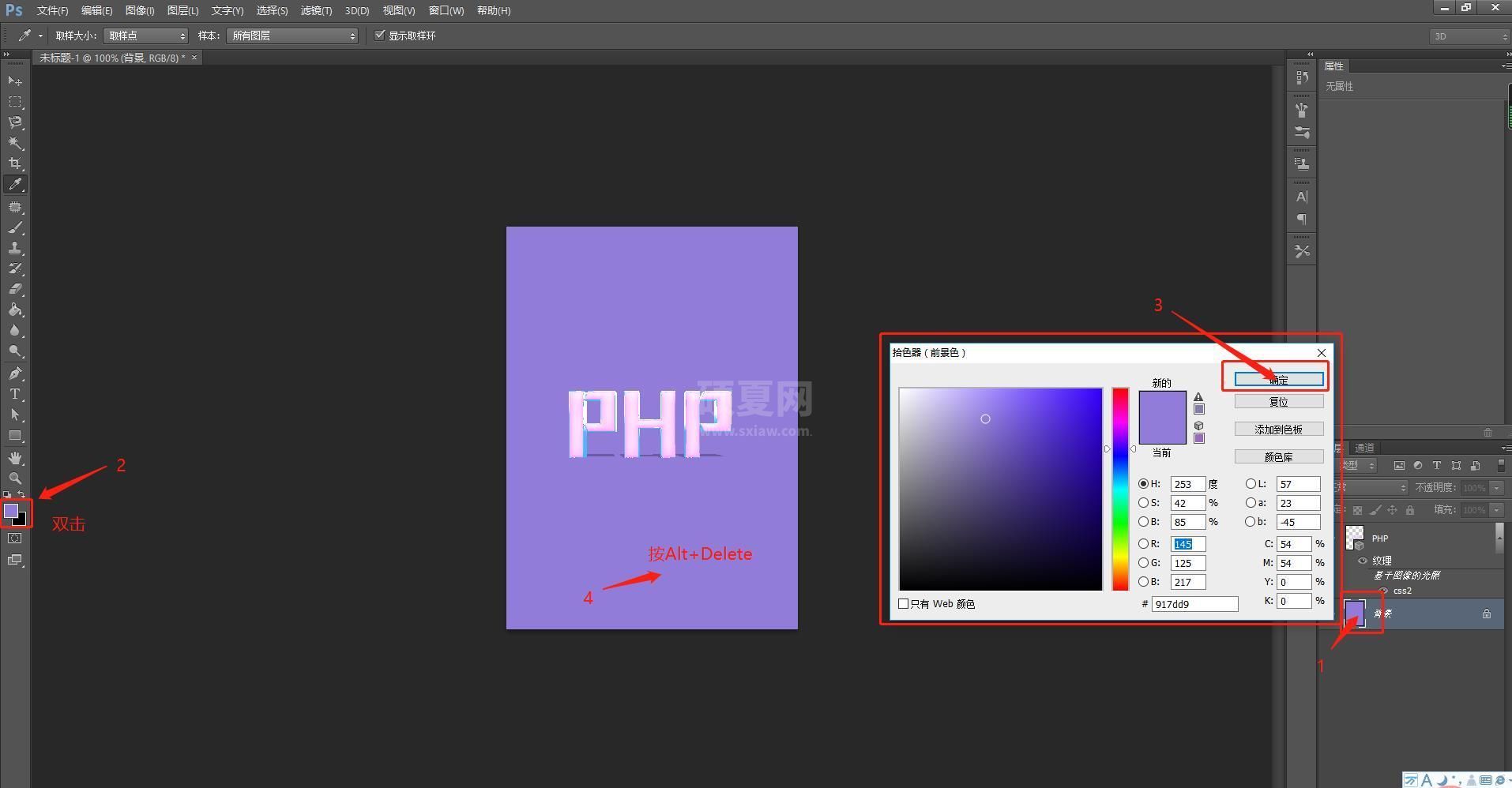1512x788 pixels.
Task: Select the Move tool
Action: [x=15, y=81]
